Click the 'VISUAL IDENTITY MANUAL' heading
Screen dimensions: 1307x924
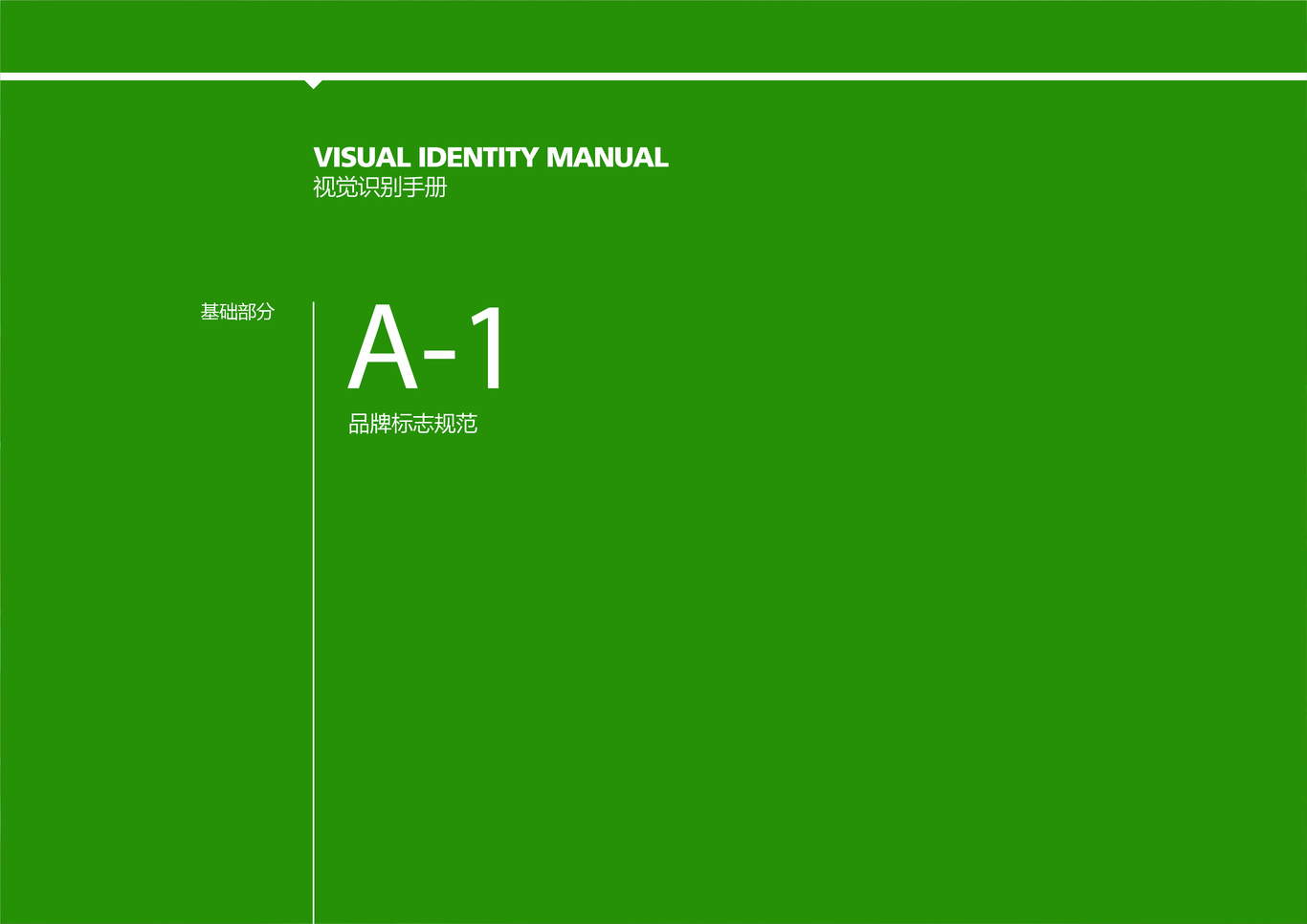pos(491,157)
